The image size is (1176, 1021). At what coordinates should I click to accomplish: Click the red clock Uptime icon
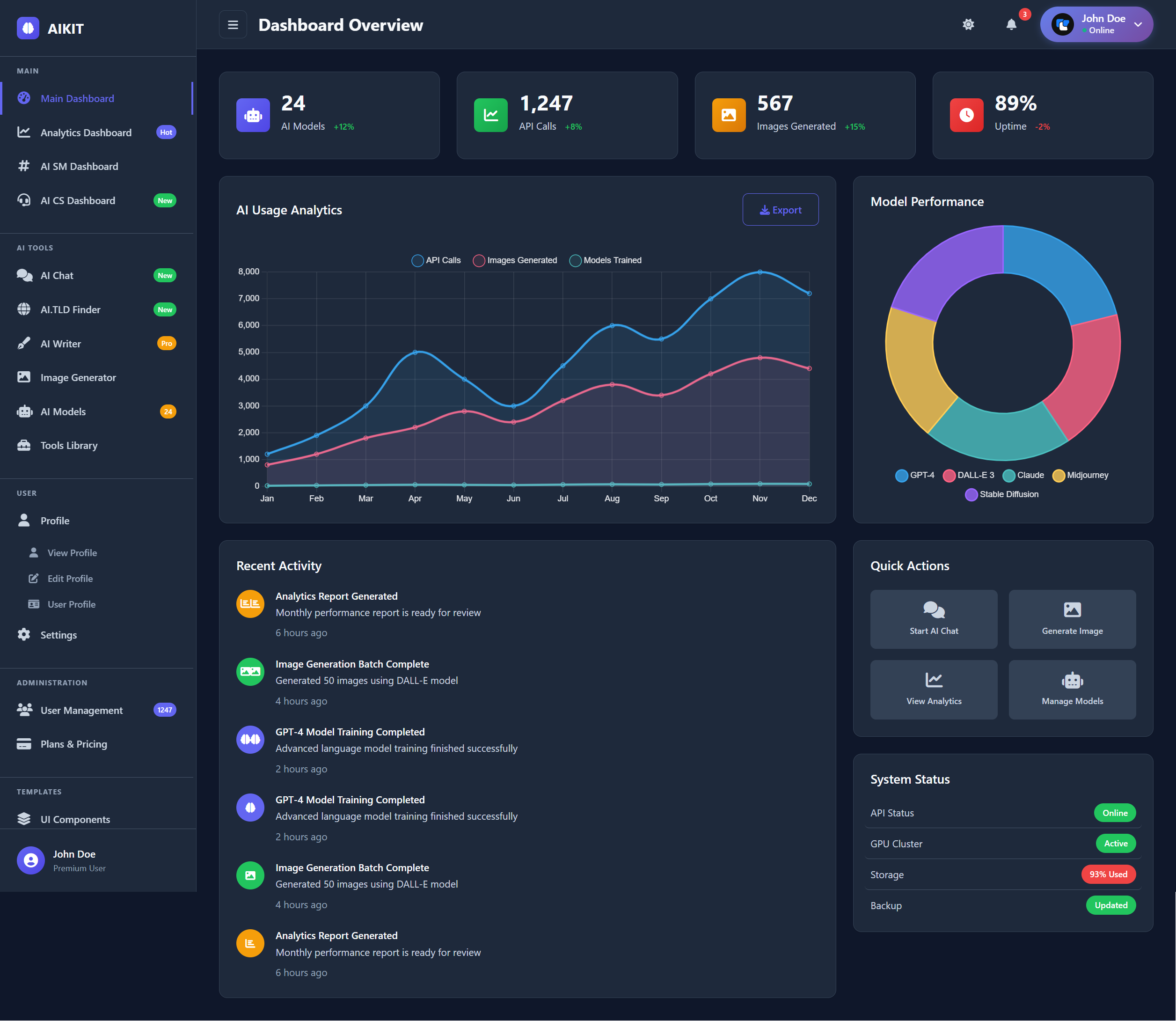pyautogui.click(x=966, y=116)
